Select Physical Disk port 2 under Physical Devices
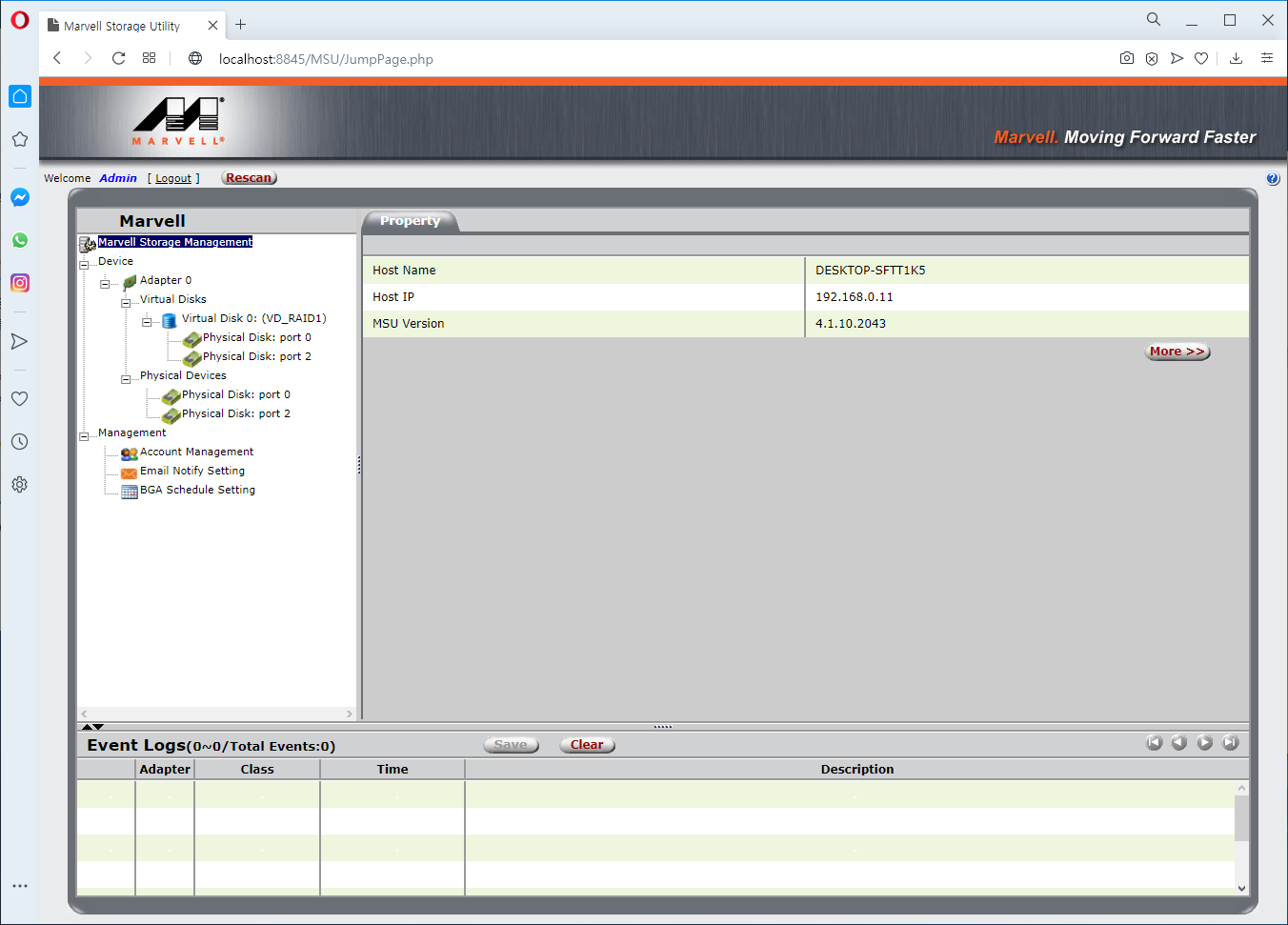Viewport: 1288px width, 925px height. pos(235,413)
